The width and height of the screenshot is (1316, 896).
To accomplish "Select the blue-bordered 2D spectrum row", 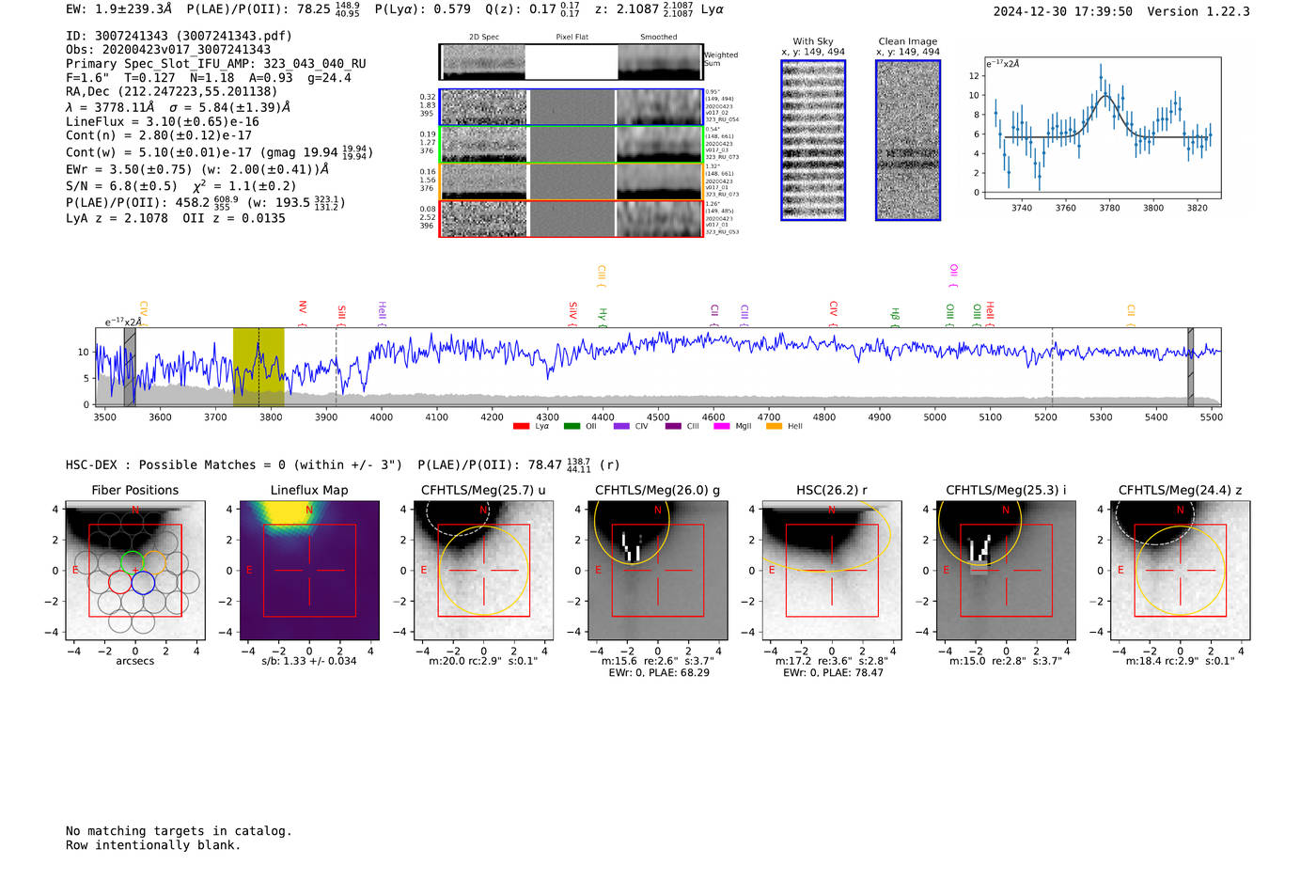I will (571, 107).
